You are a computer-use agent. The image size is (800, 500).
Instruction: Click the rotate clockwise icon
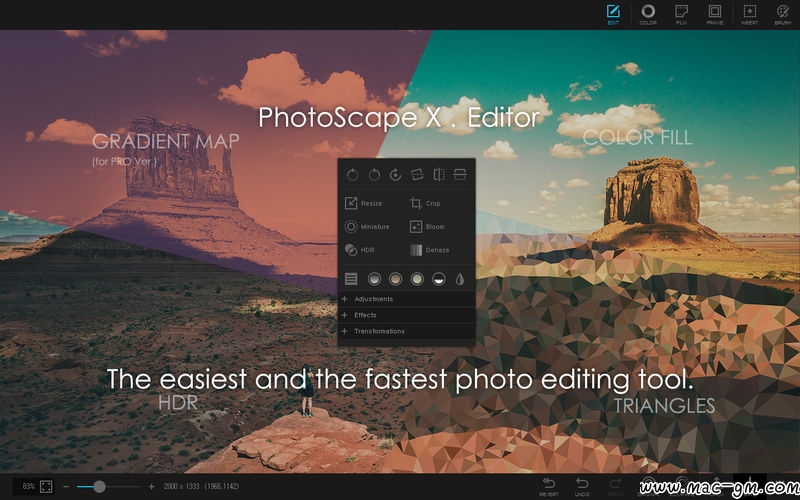[x=353, y=175]
